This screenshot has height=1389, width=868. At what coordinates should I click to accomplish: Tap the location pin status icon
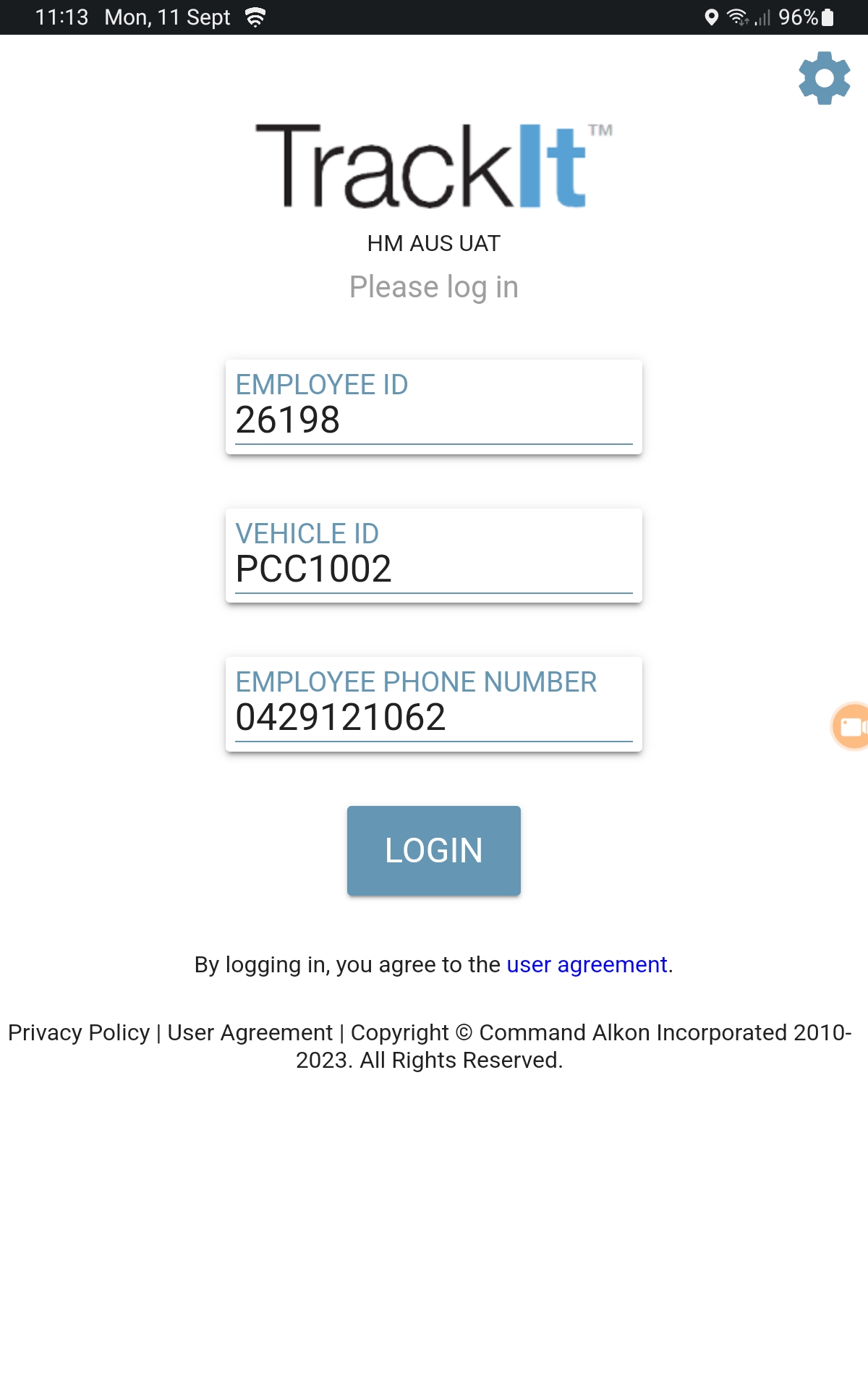[x=711, y=17]
